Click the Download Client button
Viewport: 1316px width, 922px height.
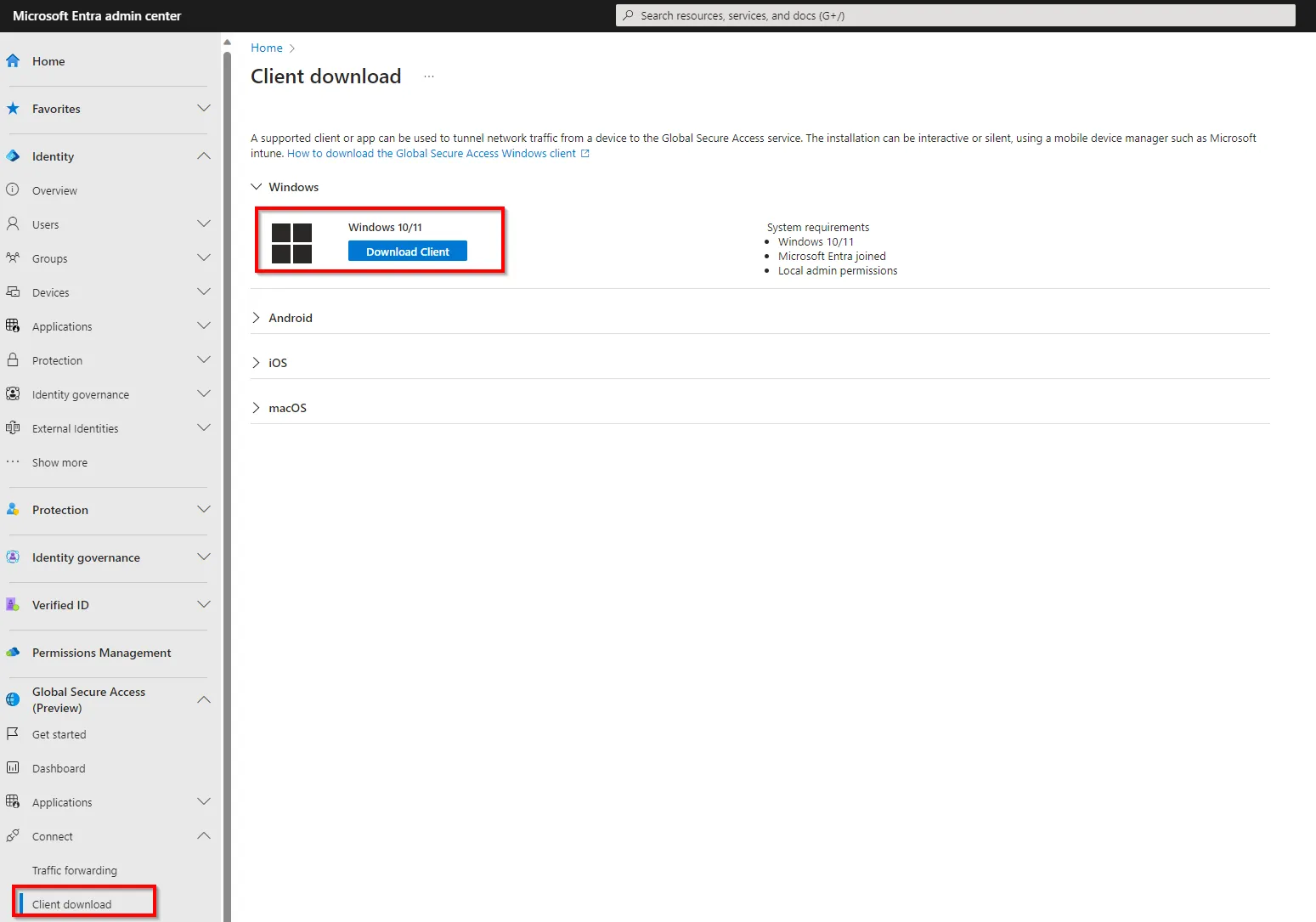(408, 252)
